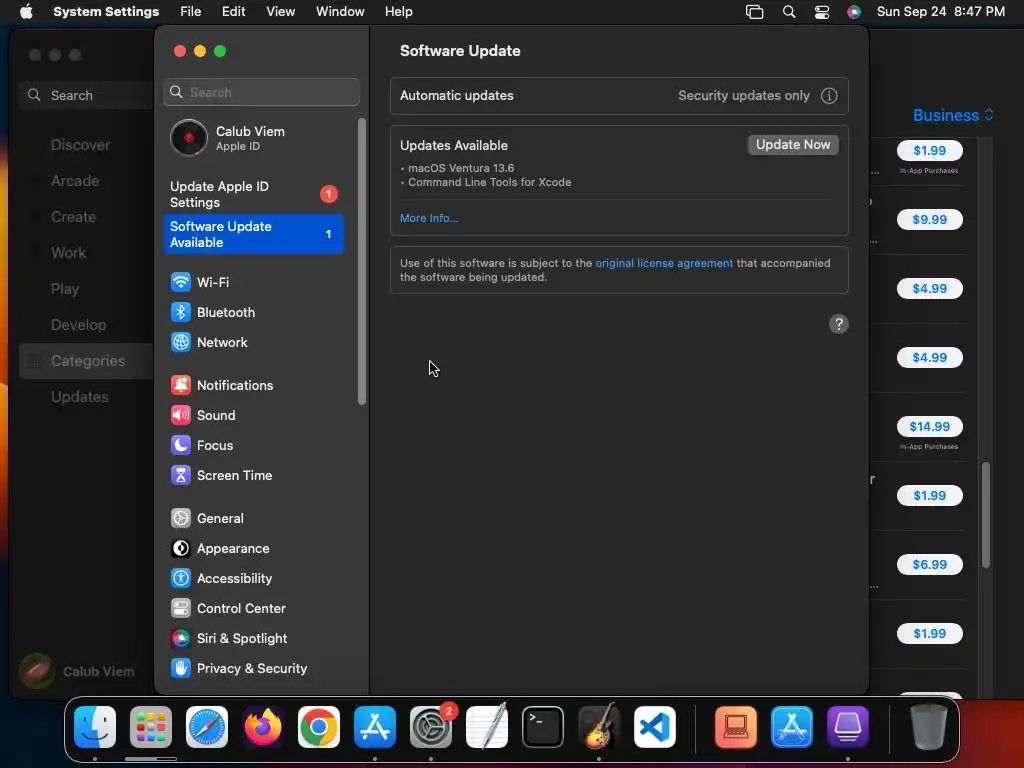Click the $14.99 price button
The width and height of the screenshot is (1024, 768).
[929, 426]
